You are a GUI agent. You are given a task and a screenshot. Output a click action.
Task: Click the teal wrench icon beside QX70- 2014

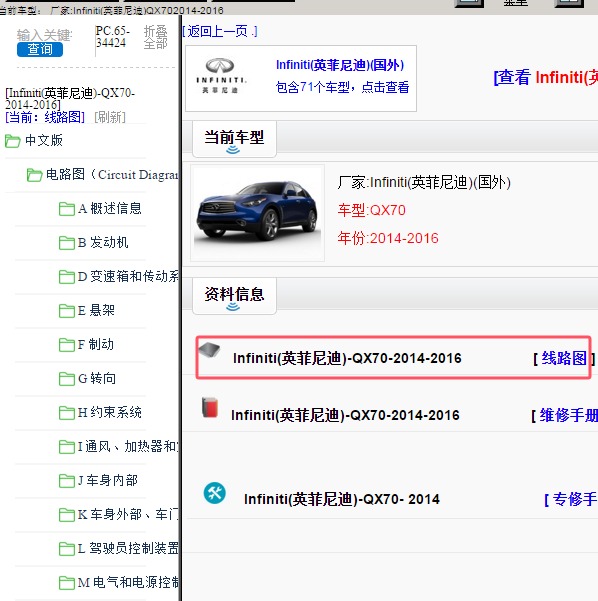tap(215, 493)
